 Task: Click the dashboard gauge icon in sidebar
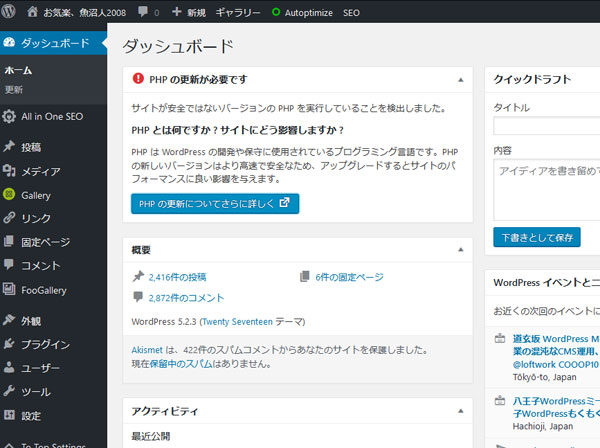coord(9,42)
